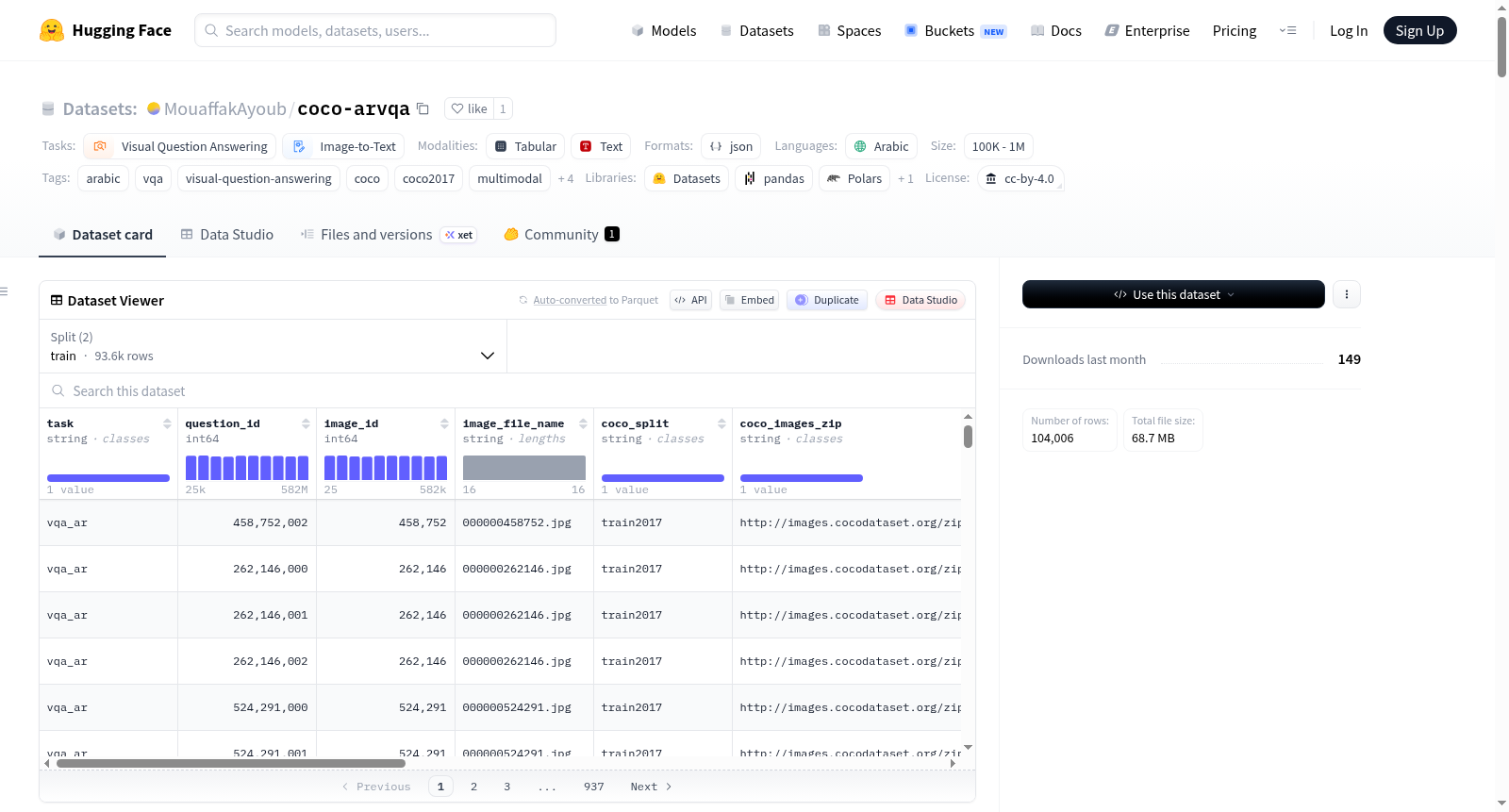The width and height of the screenshot is (1509, 812).
Task: Switch to the Dataset card tab
Action: point(103,235)
